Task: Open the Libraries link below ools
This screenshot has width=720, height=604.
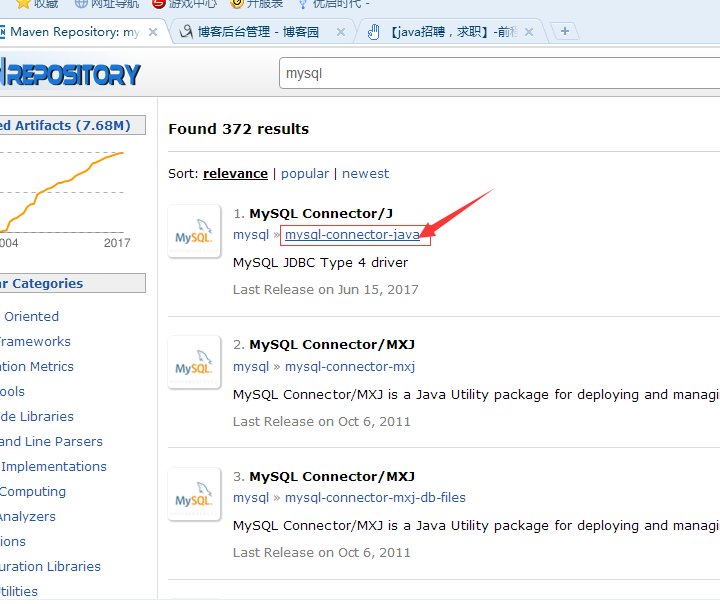Action: click(37, 417)
